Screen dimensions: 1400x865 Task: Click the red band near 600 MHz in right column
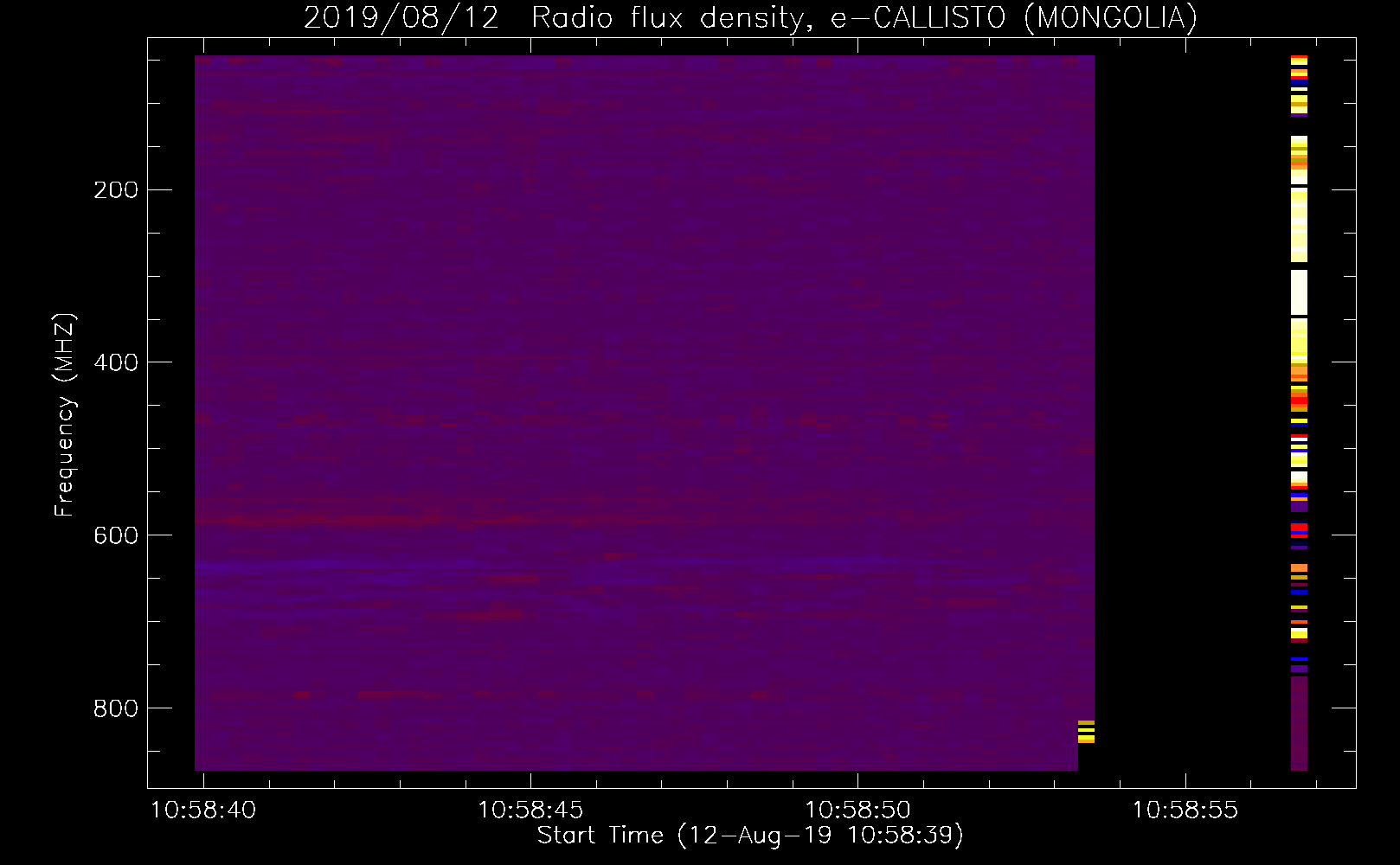coord(1299,529)
